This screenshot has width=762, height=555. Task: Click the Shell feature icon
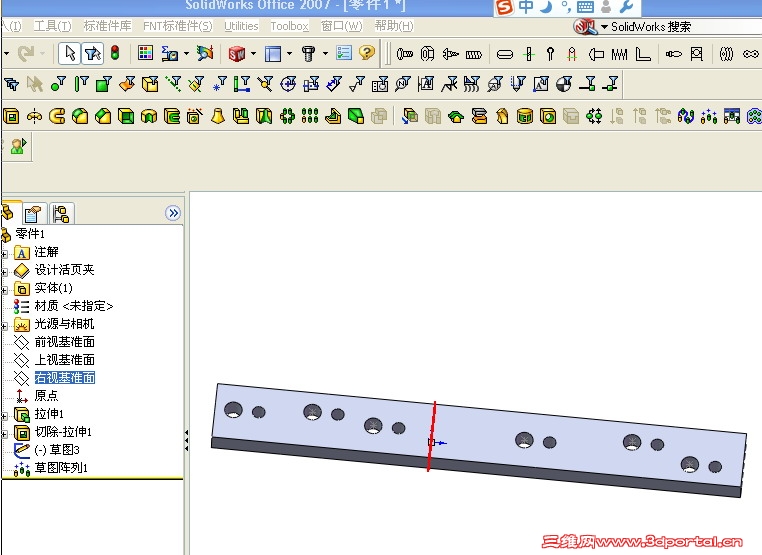click(x=126, y=116)
